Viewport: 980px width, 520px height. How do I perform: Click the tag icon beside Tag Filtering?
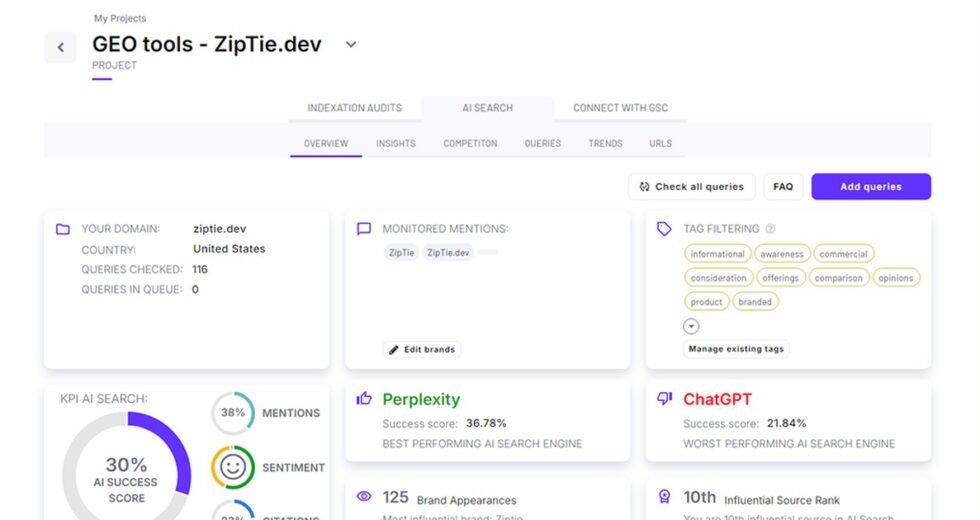[664, 229]
